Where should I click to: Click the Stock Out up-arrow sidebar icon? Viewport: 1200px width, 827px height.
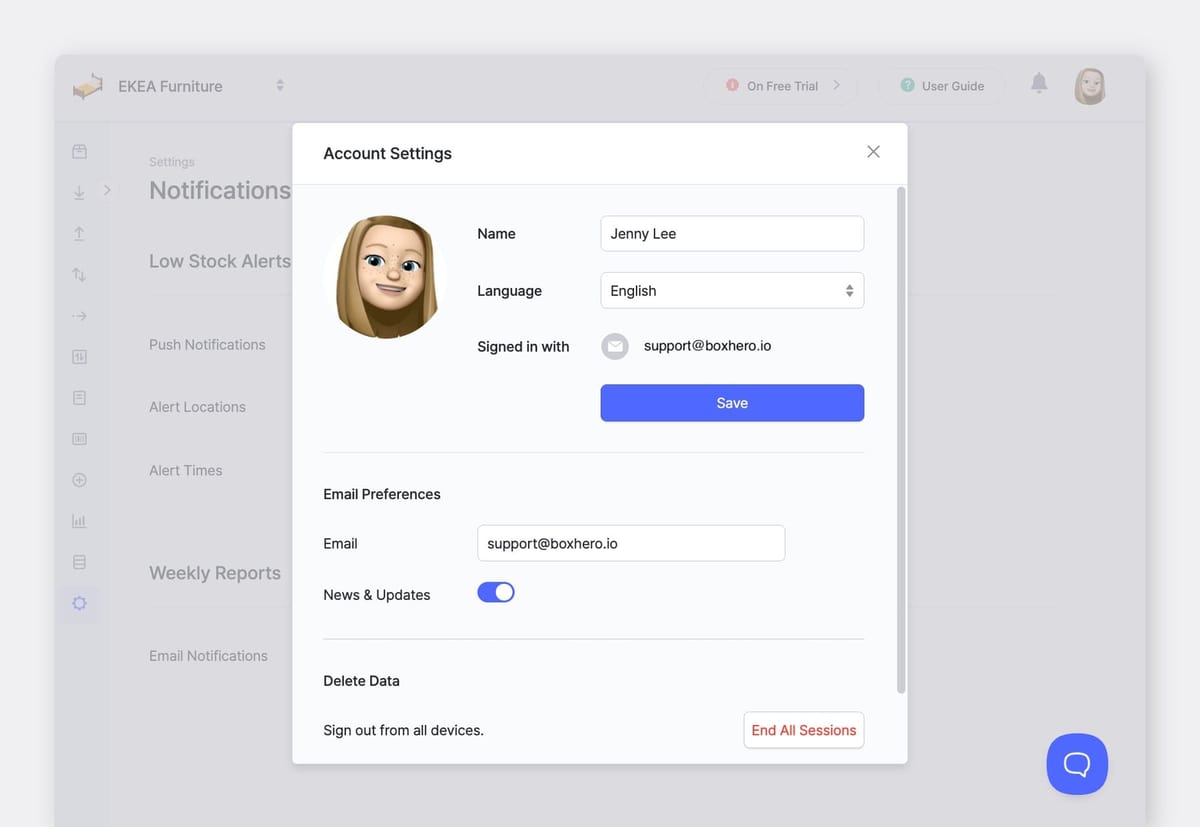(80, 233)
